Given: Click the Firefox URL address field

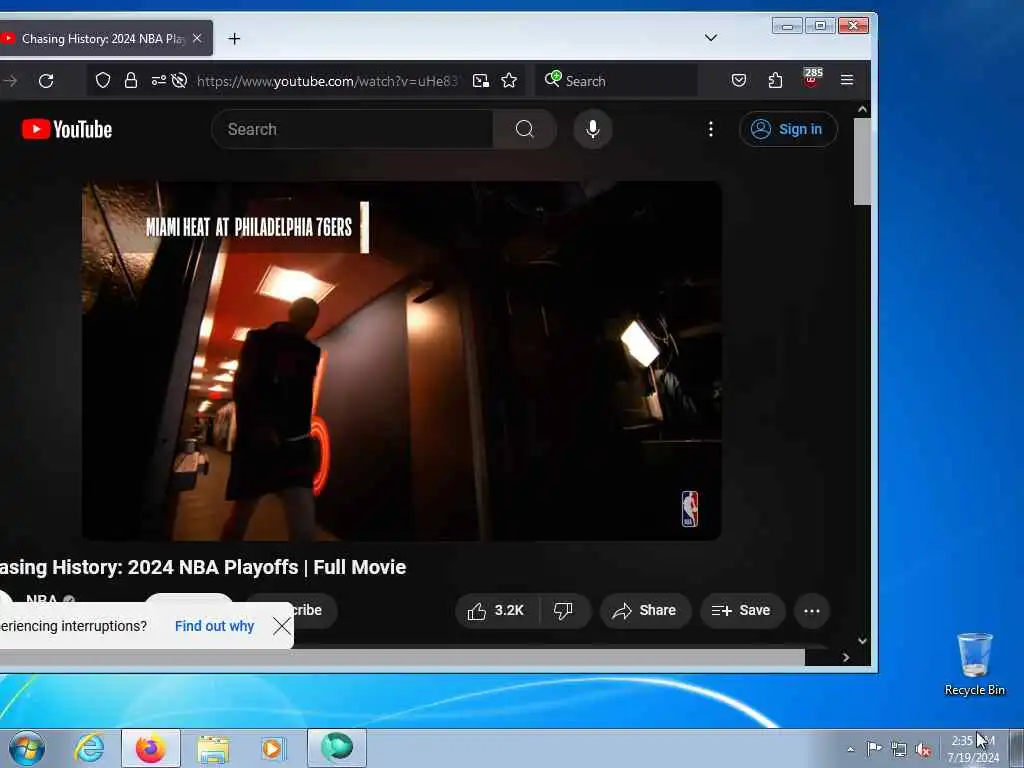Looking at the screenshot, I should click(x=327, y=81).
